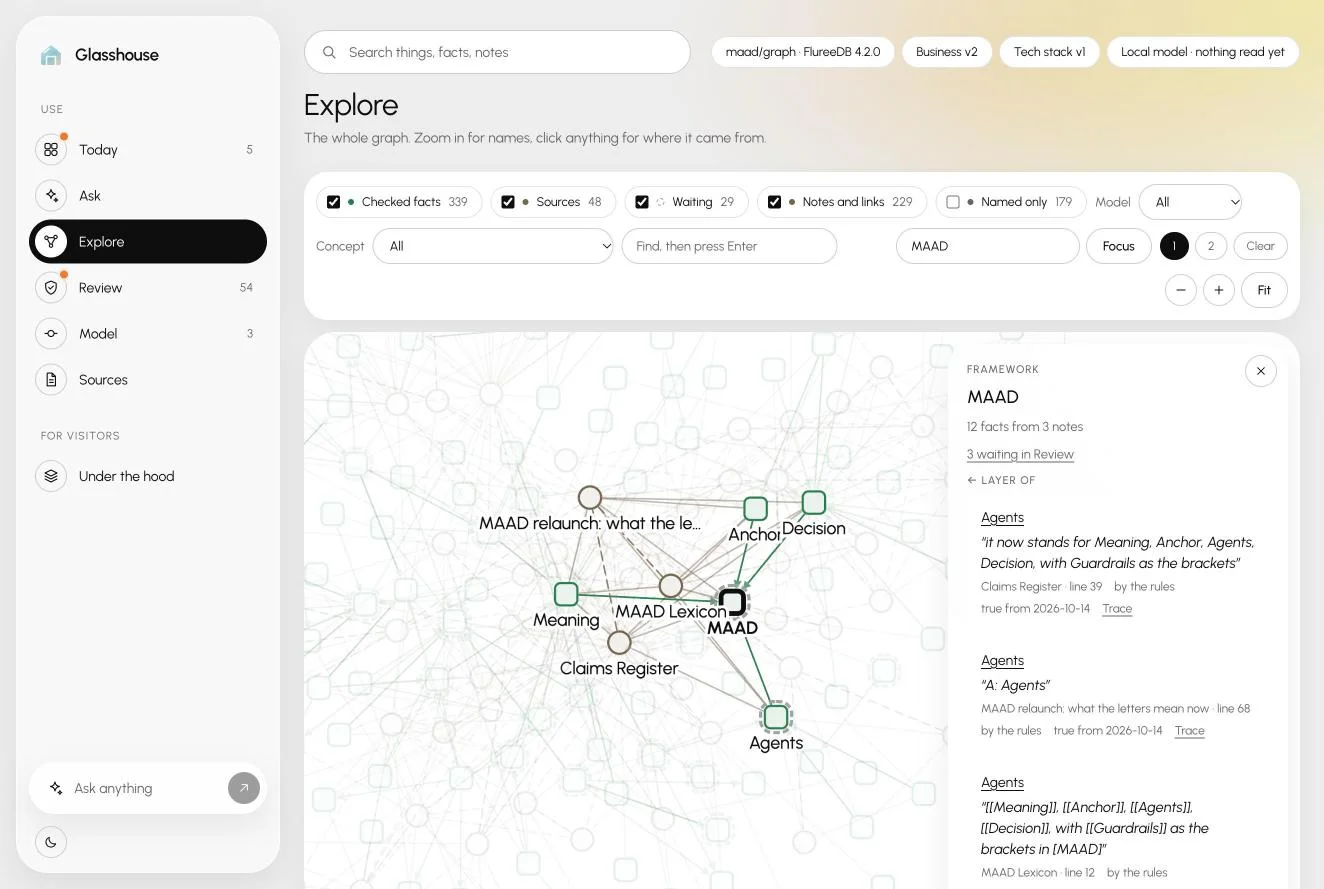Click the Focus button
This screenshot has width=1324, height=889.
click(x=1119, y=246)
